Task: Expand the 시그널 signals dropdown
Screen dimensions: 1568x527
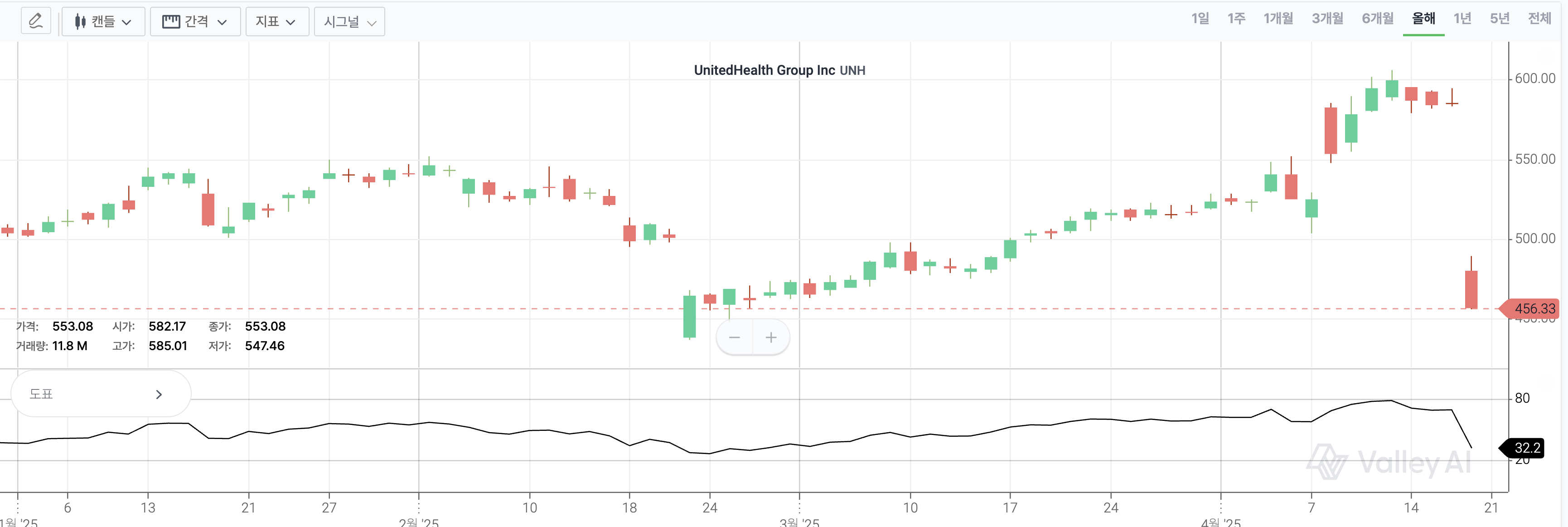Action: point(349,22)
